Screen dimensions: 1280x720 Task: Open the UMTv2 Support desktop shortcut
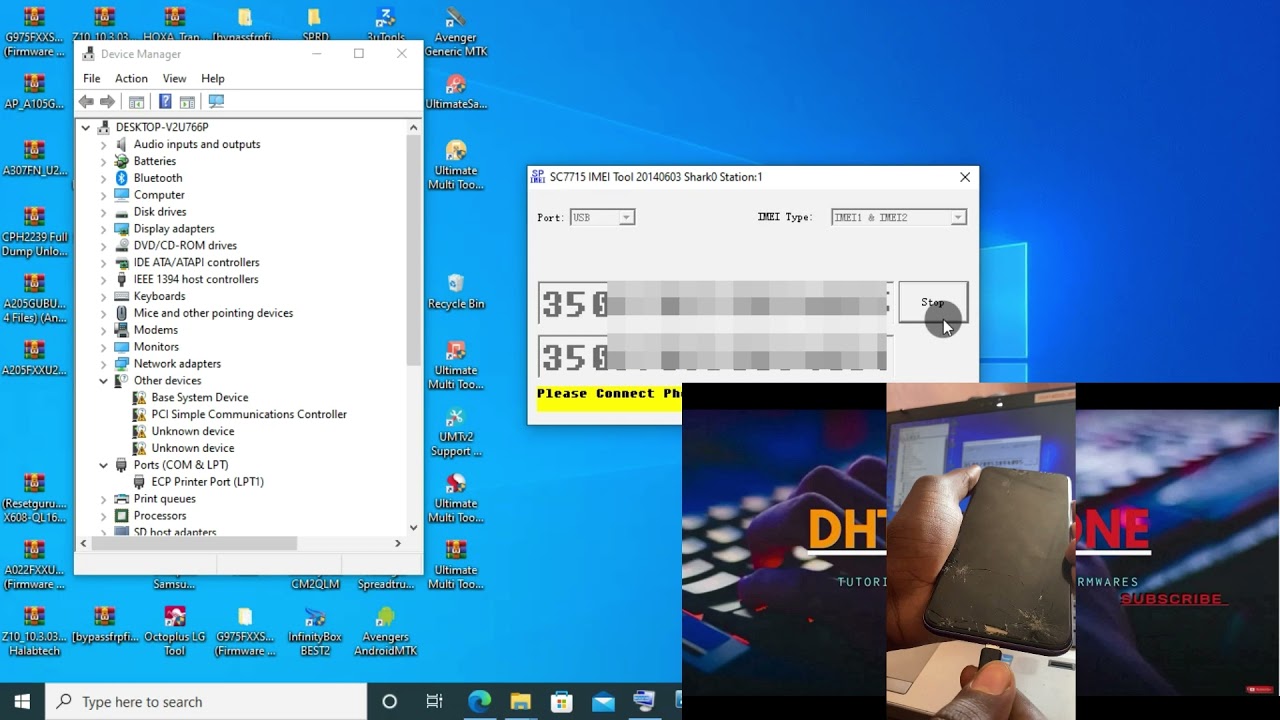coord(456,432)
